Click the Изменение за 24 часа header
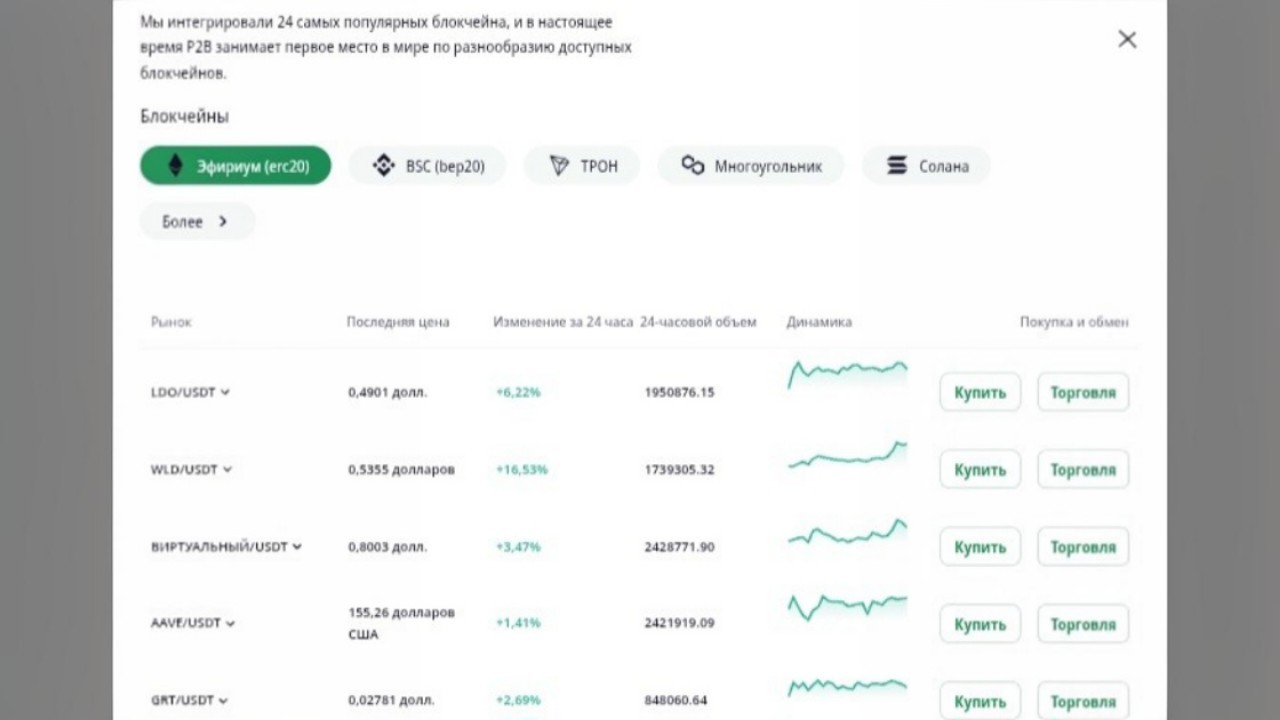The height and width of the screenshot is (720, 1280). point(563,322)
